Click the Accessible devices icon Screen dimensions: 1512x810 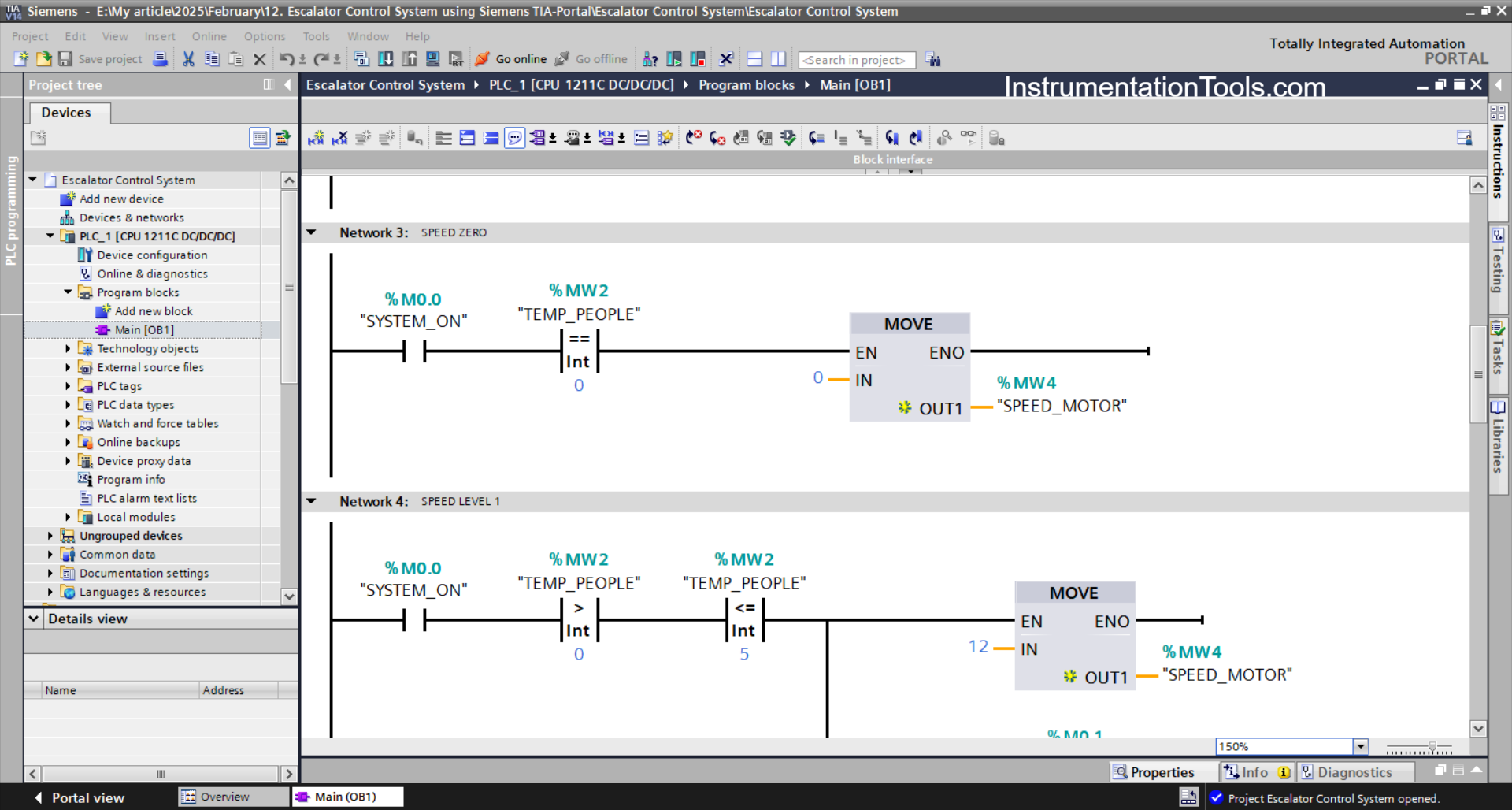[x=650, y=59]
